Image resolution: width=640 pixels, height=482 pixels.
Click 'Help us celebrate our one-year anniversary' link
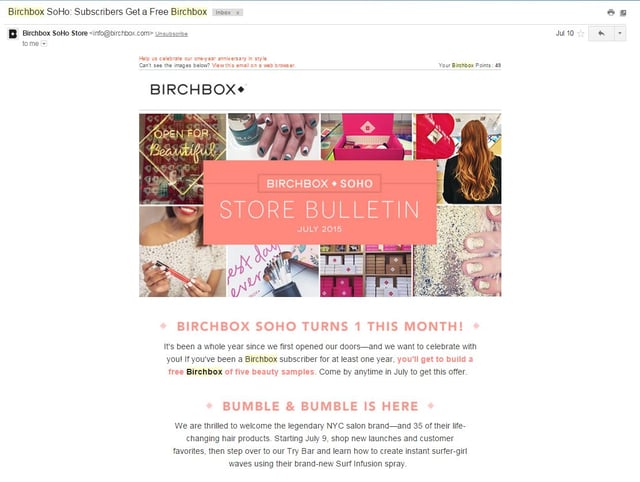click(203, 58)
